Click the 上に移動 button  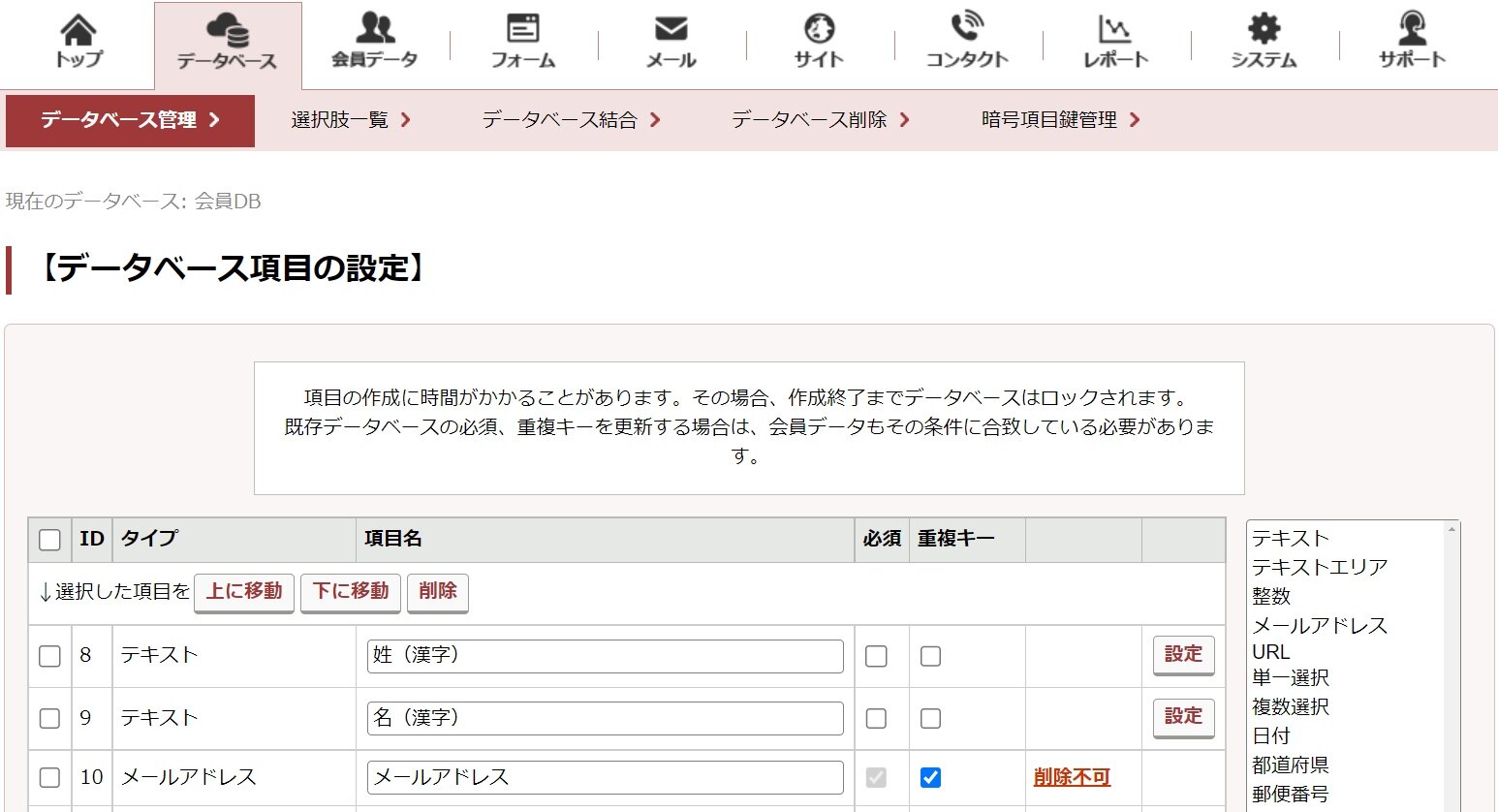click(243, 592)
